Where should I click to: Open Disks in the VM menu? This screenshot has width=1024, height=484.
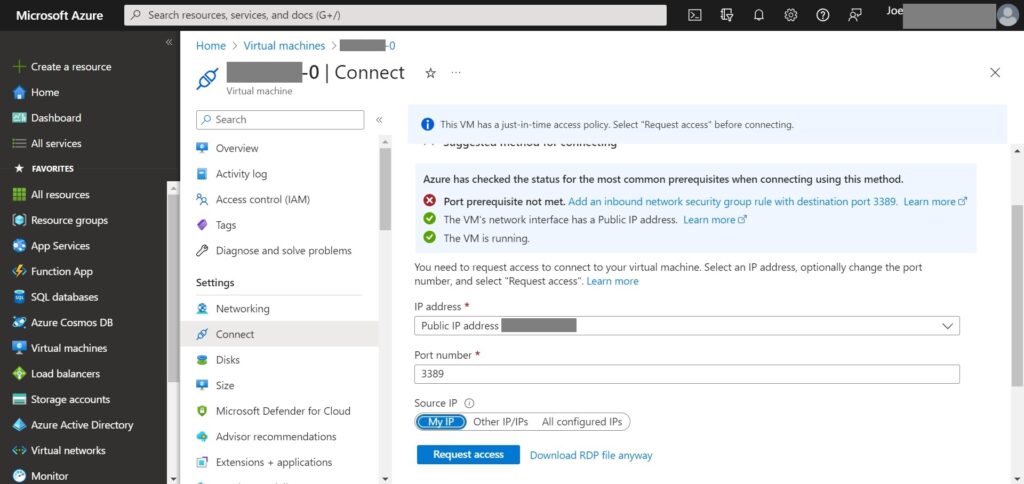pyautogui.click(x=227, y=360)
